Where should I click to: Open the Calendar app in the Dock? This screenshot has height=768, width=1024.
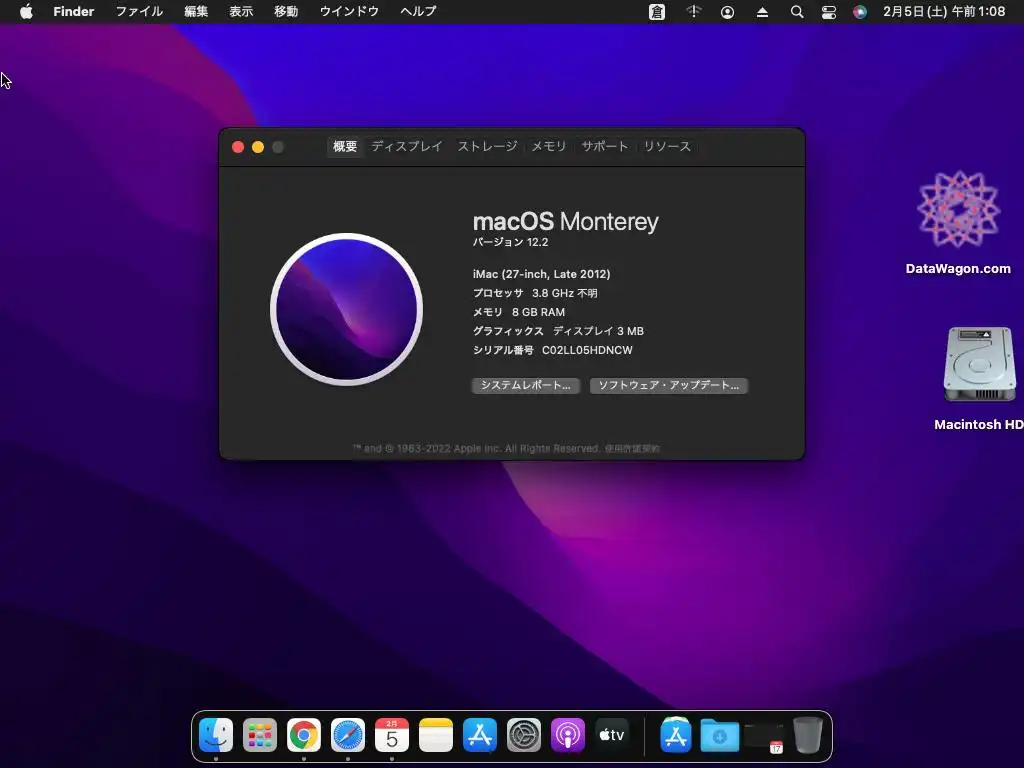392,735
